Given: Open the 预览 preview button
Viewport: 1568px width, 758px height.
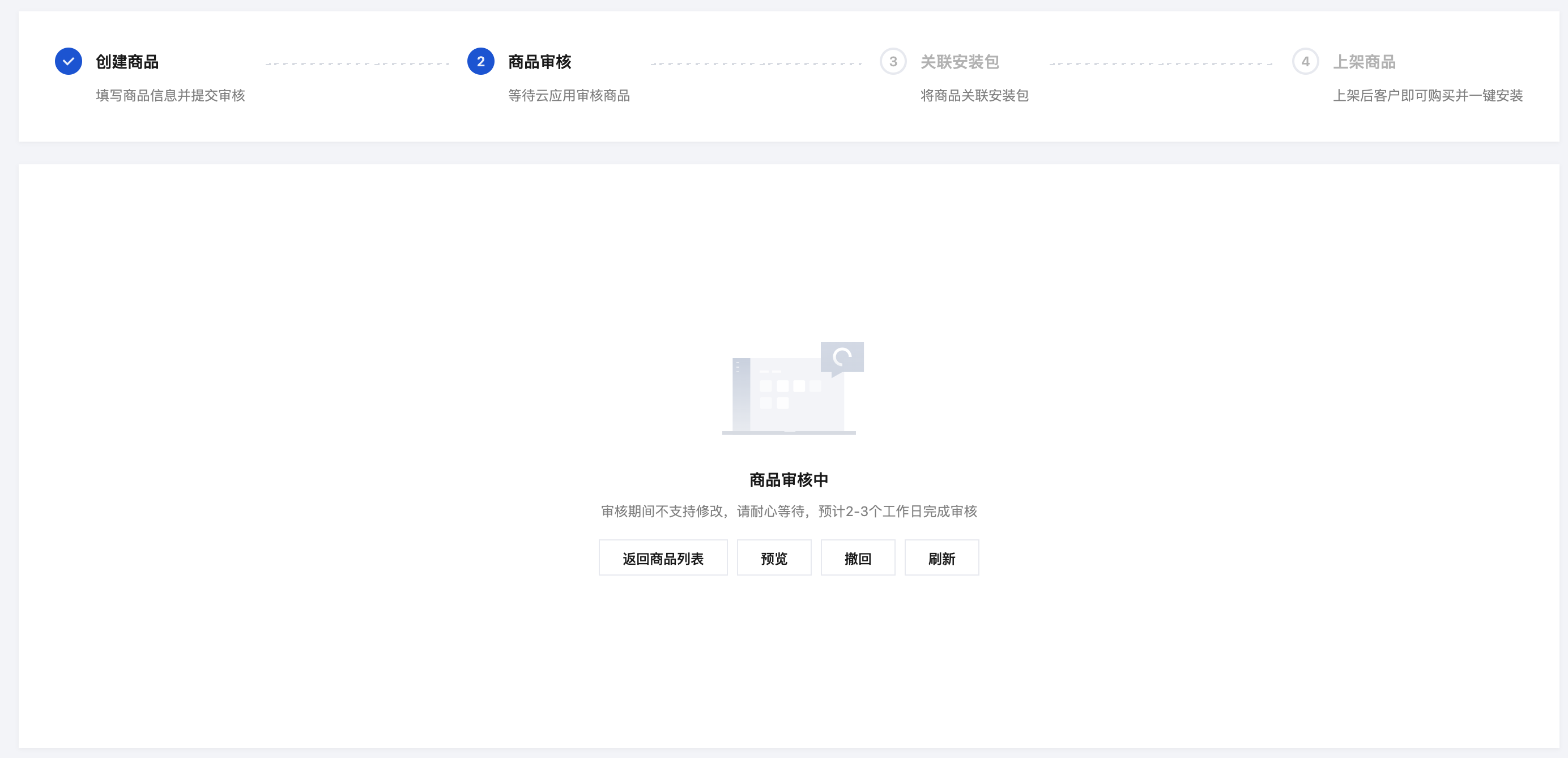Looking at the screenshot, I should pos(774,557).
